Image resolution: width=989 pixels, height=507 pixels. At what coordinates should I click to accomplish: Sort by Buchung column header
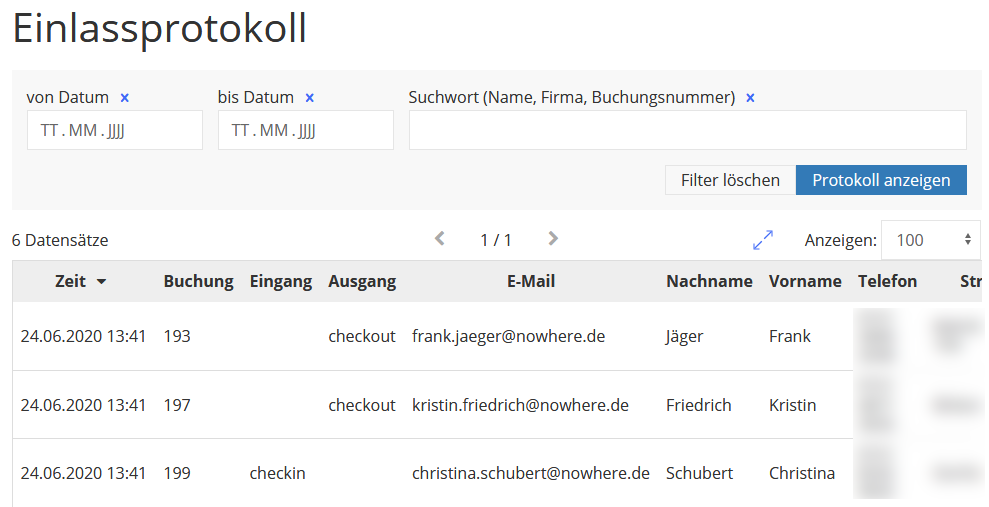198,282
